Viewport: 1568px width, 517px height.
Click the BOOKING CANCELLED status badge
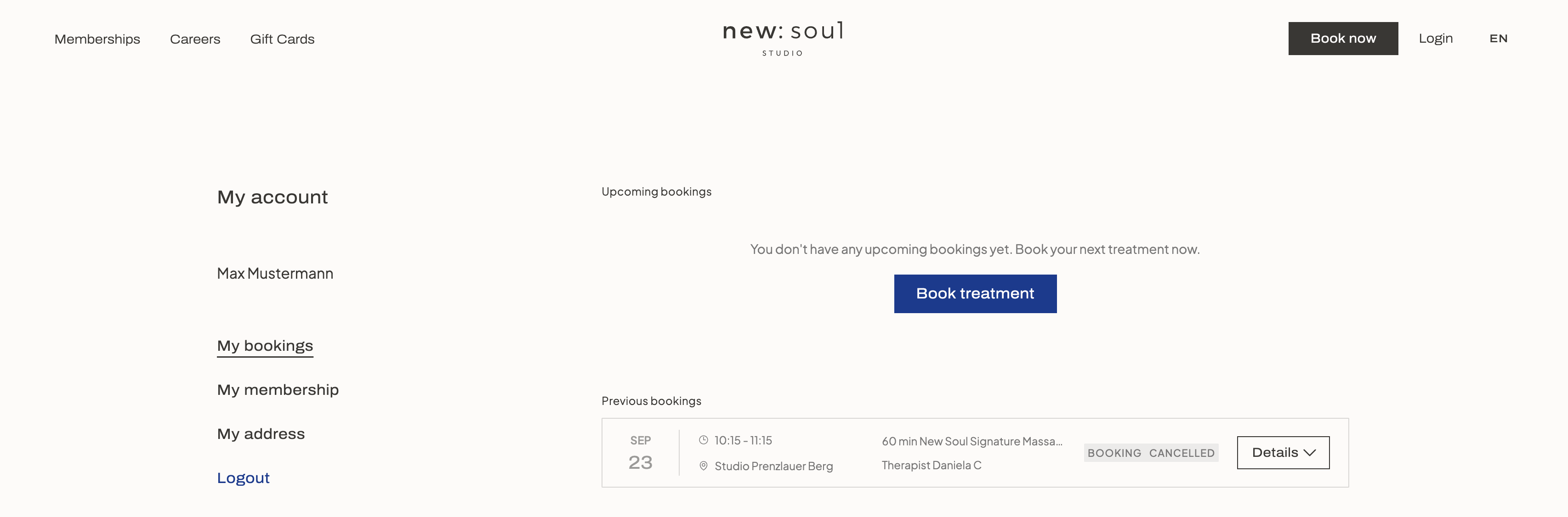click(1150, 453)
